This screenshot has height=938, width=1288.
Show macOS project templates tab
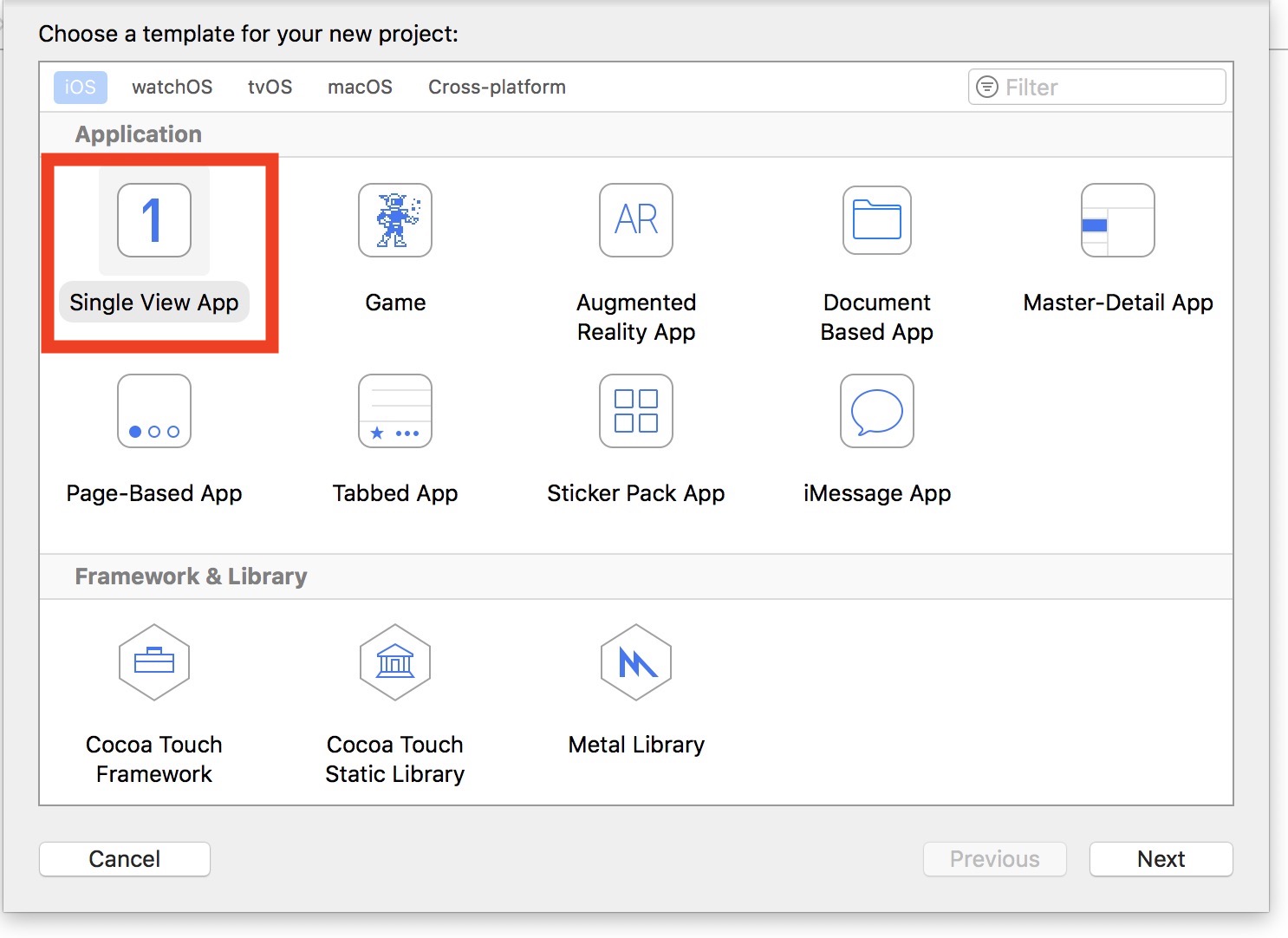click(x=360, y=88)
